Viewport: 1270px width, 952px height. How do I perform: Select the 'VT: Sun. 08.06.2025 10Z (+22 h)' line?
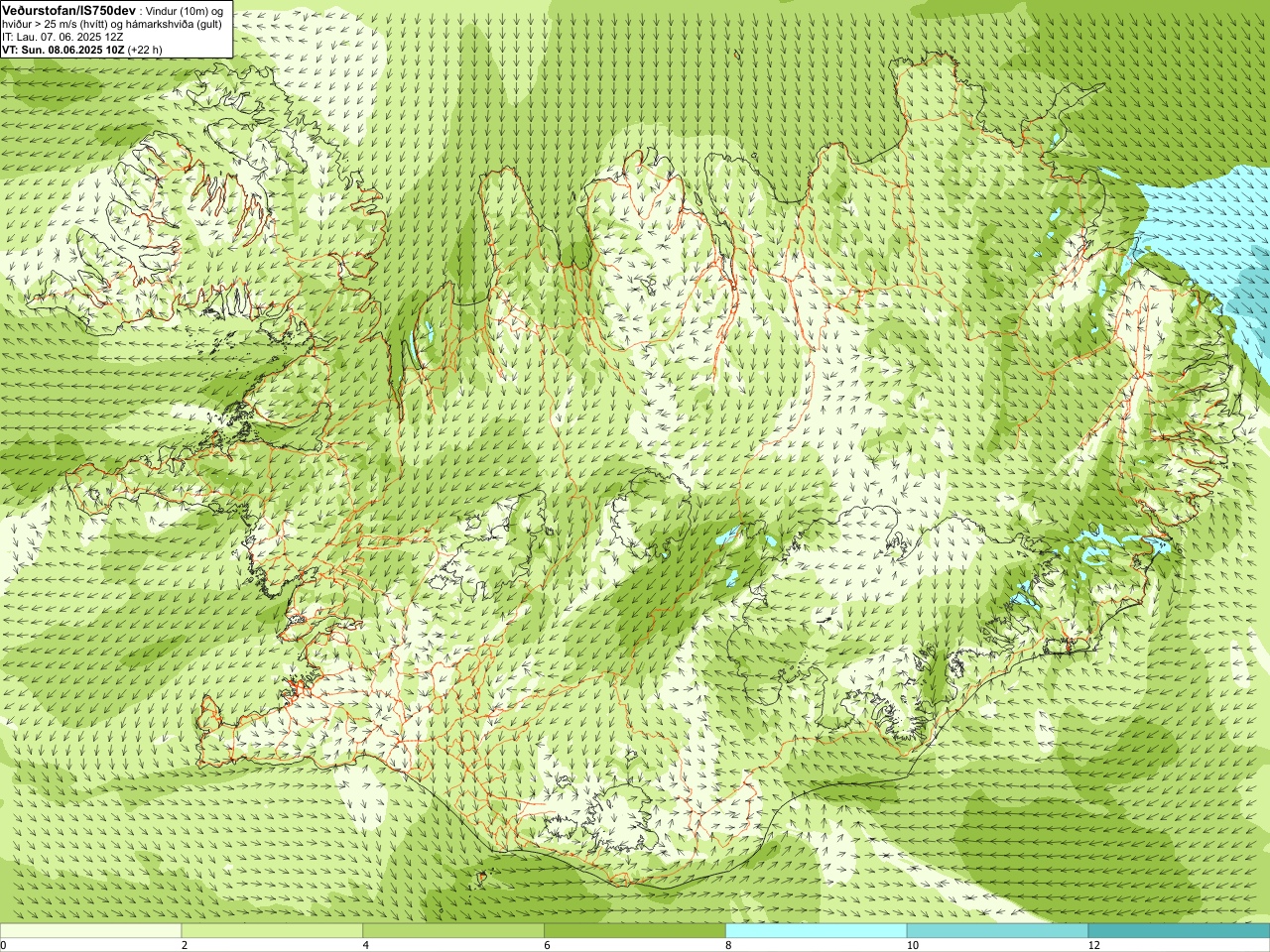click(82, 50)
